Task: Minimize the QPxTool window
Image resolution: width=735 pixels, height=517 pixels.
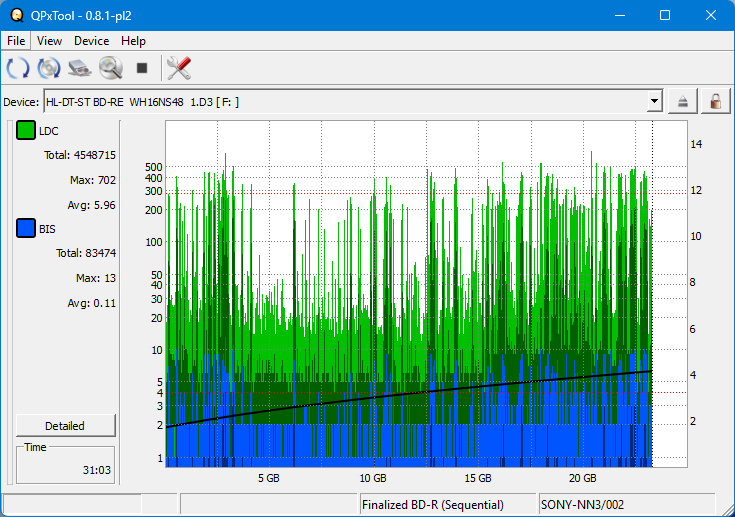Action: pos(620,15)
